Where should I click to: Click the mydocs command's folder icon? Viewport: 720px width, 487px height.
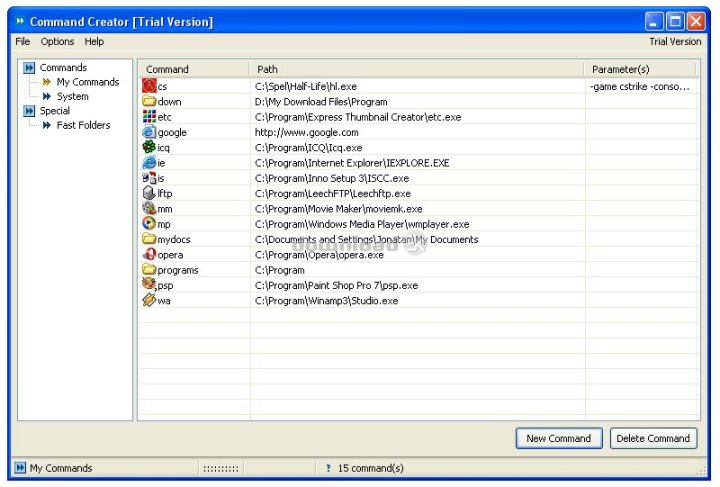[x=149, y=239]
